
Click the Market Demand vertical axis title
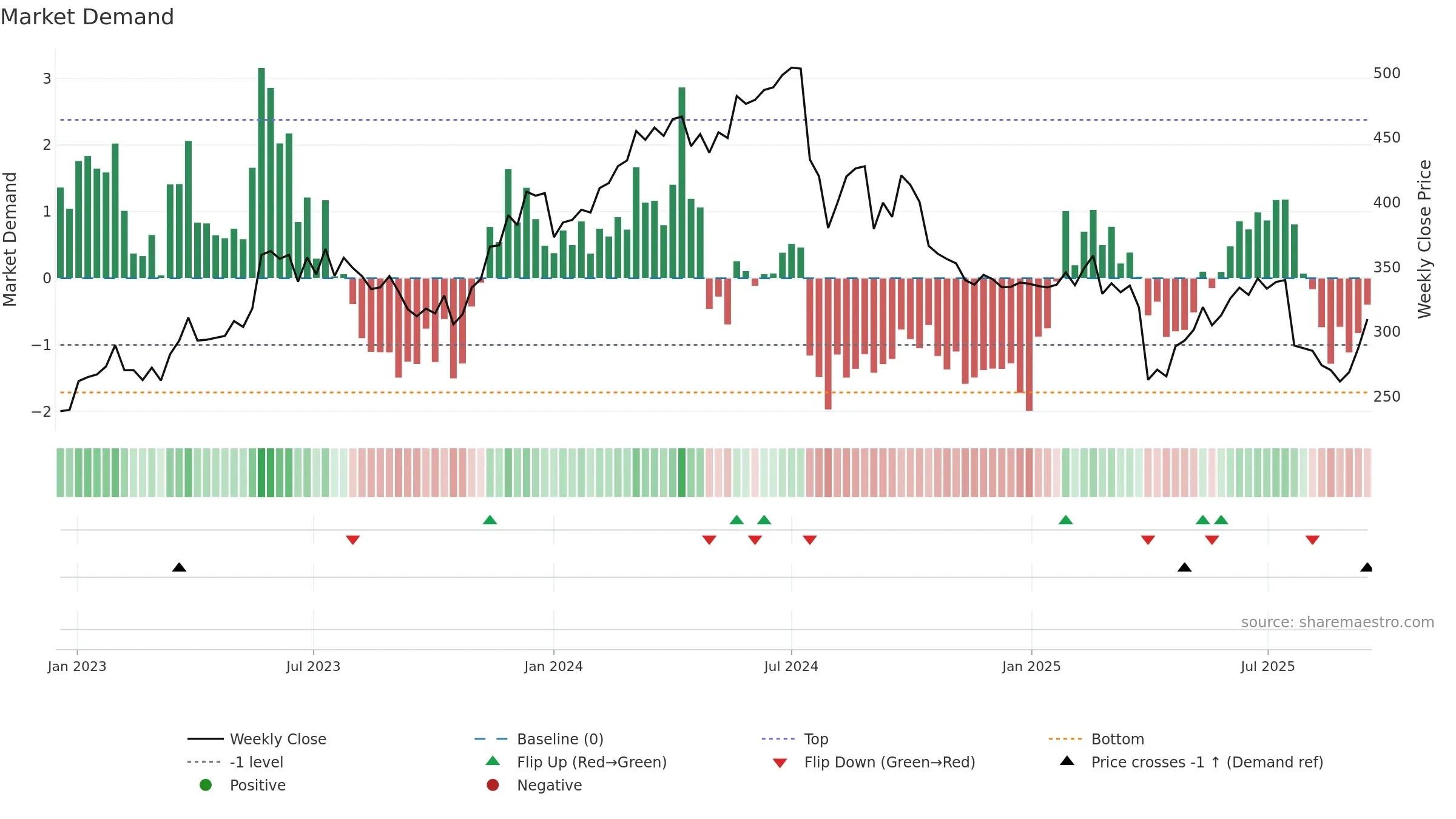pyautogui.click(x=10, y=239)
